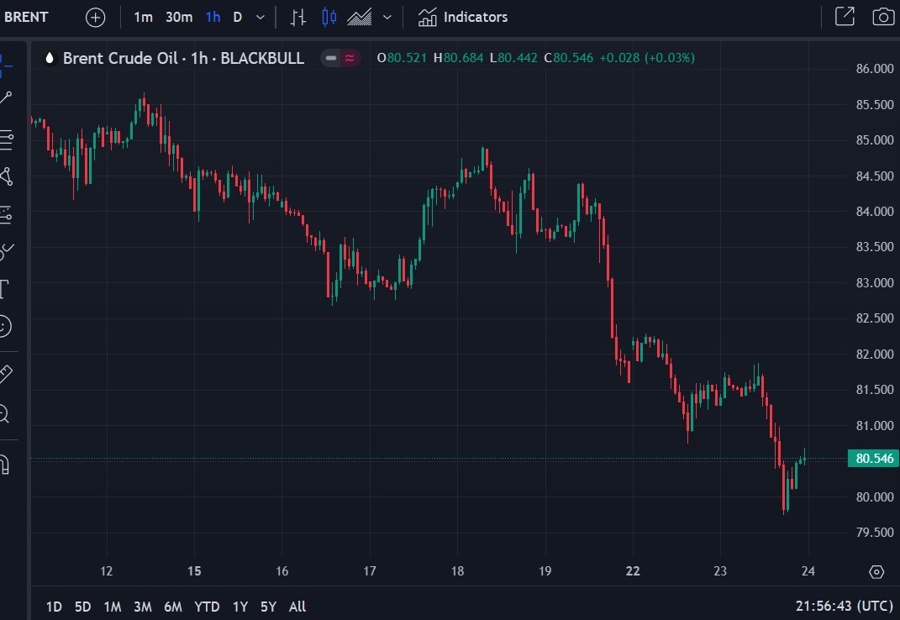Activate the Magnet mode tool
Screen dimensions: 900x620
point(5,465)
